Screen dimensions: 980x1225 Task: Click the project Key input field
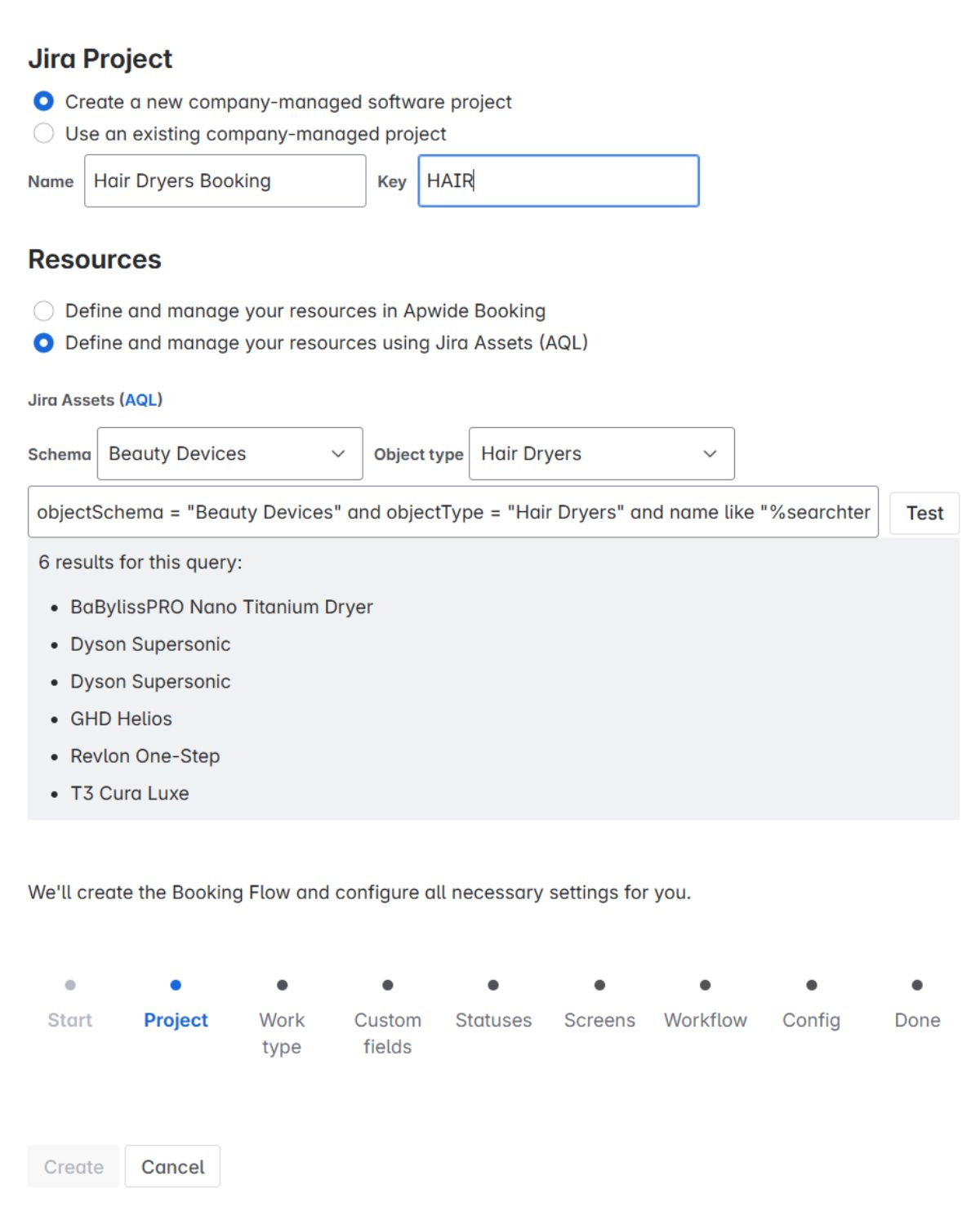pyautogui.click(x=558, y=180)
